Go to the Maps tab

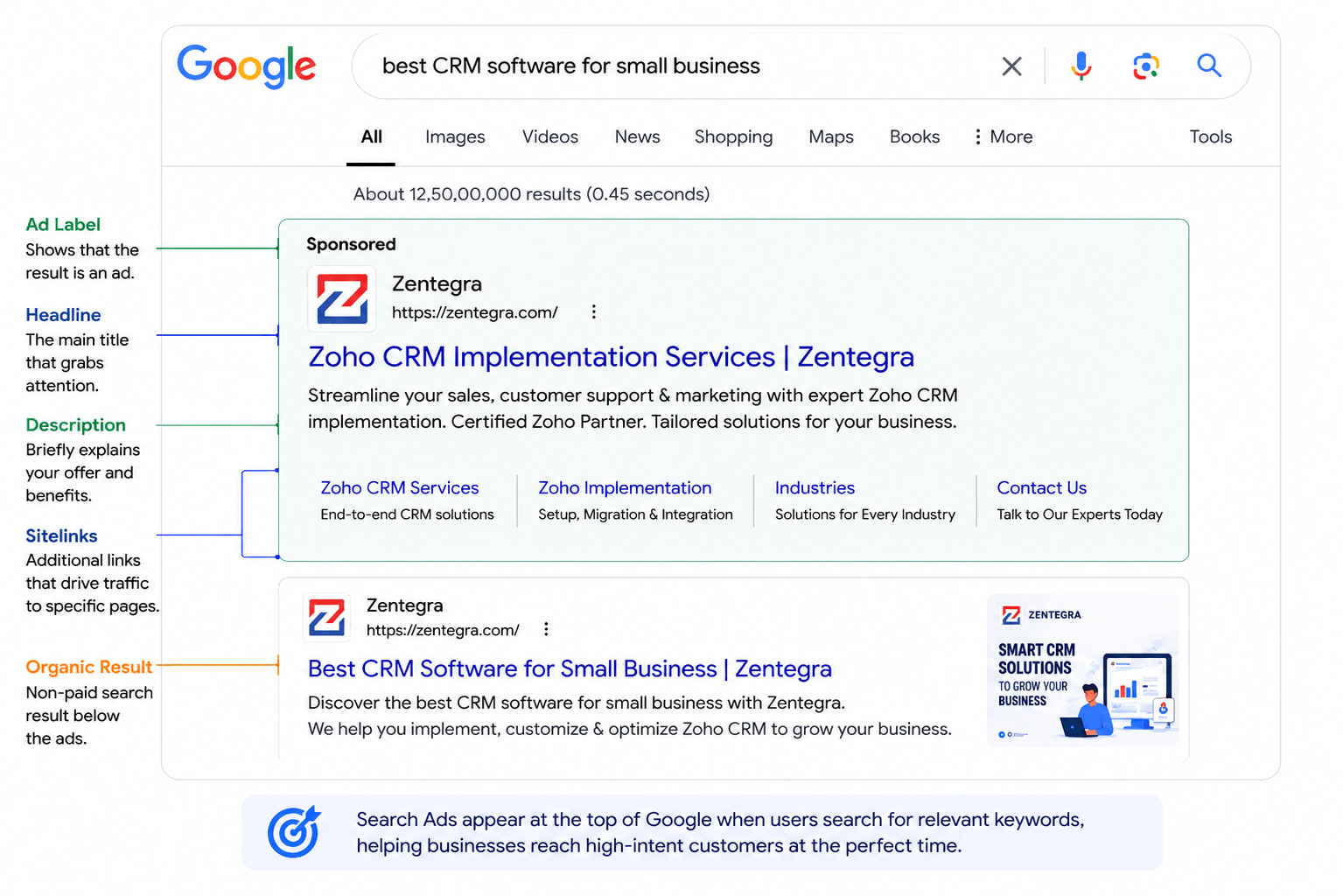(831, 137)
